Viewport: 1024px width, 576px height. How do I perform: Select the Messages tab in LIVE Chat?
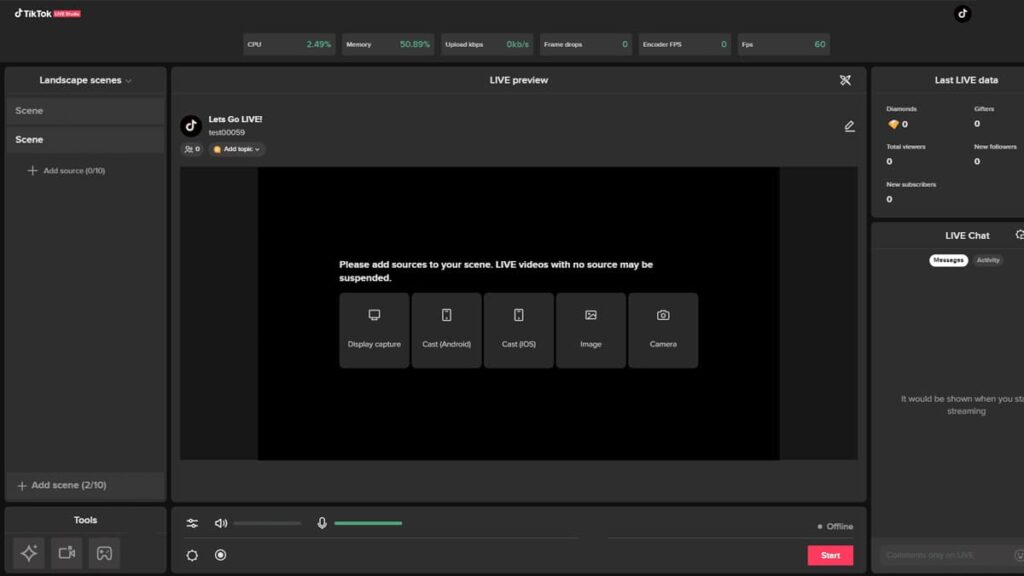pyautogui.click(x=948, y=260)
